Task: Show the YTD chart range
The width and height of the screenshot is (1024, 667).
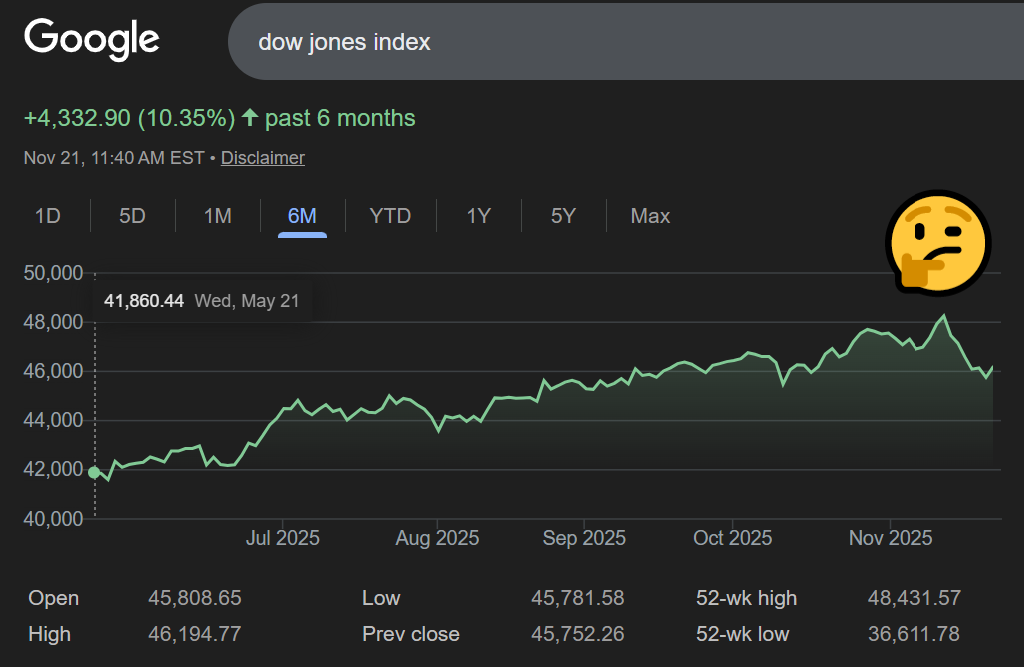Action: 390,216
